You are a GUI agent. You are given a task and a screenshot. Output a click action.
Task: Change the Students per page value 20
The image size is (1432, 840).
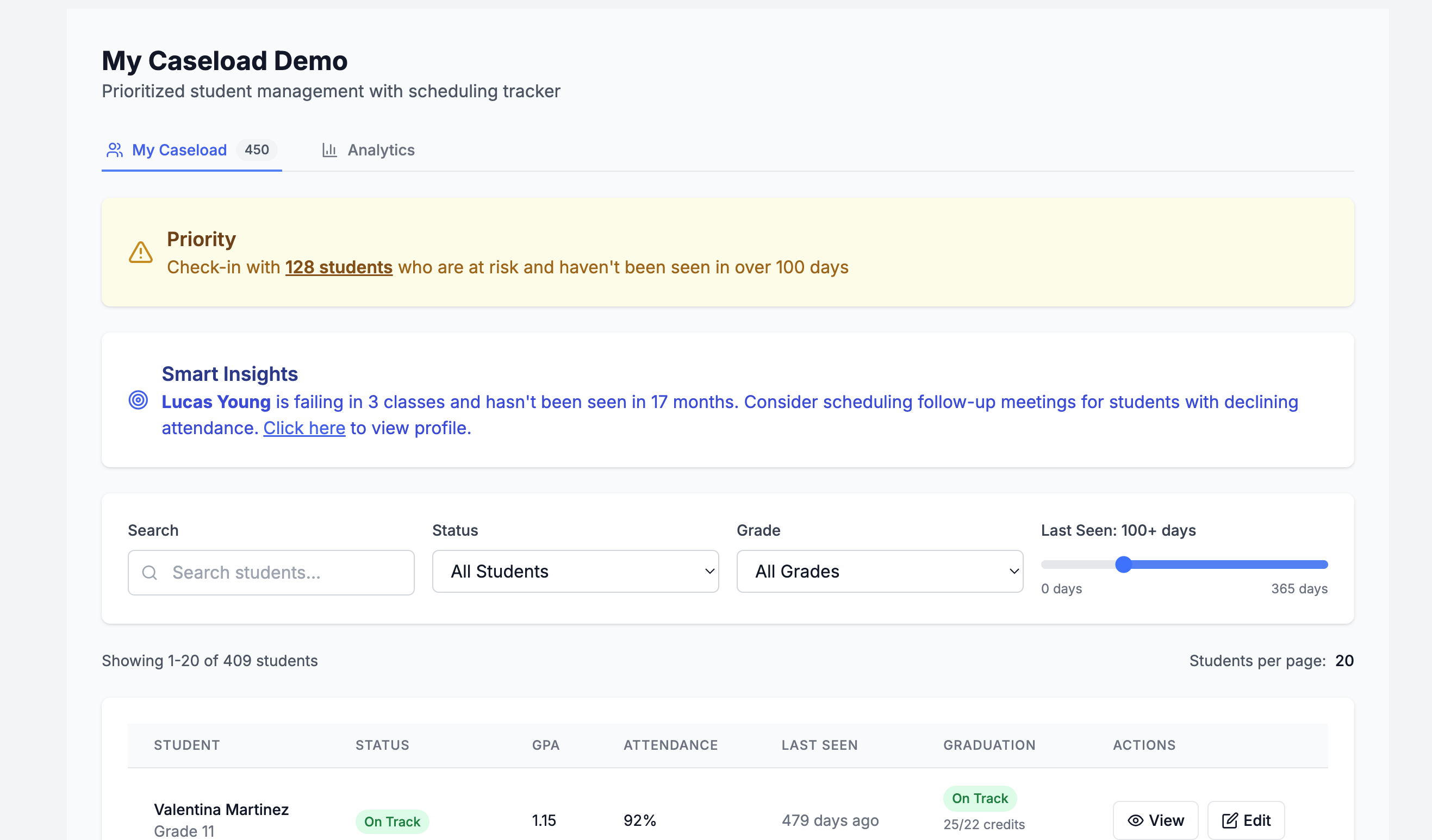1344,661
